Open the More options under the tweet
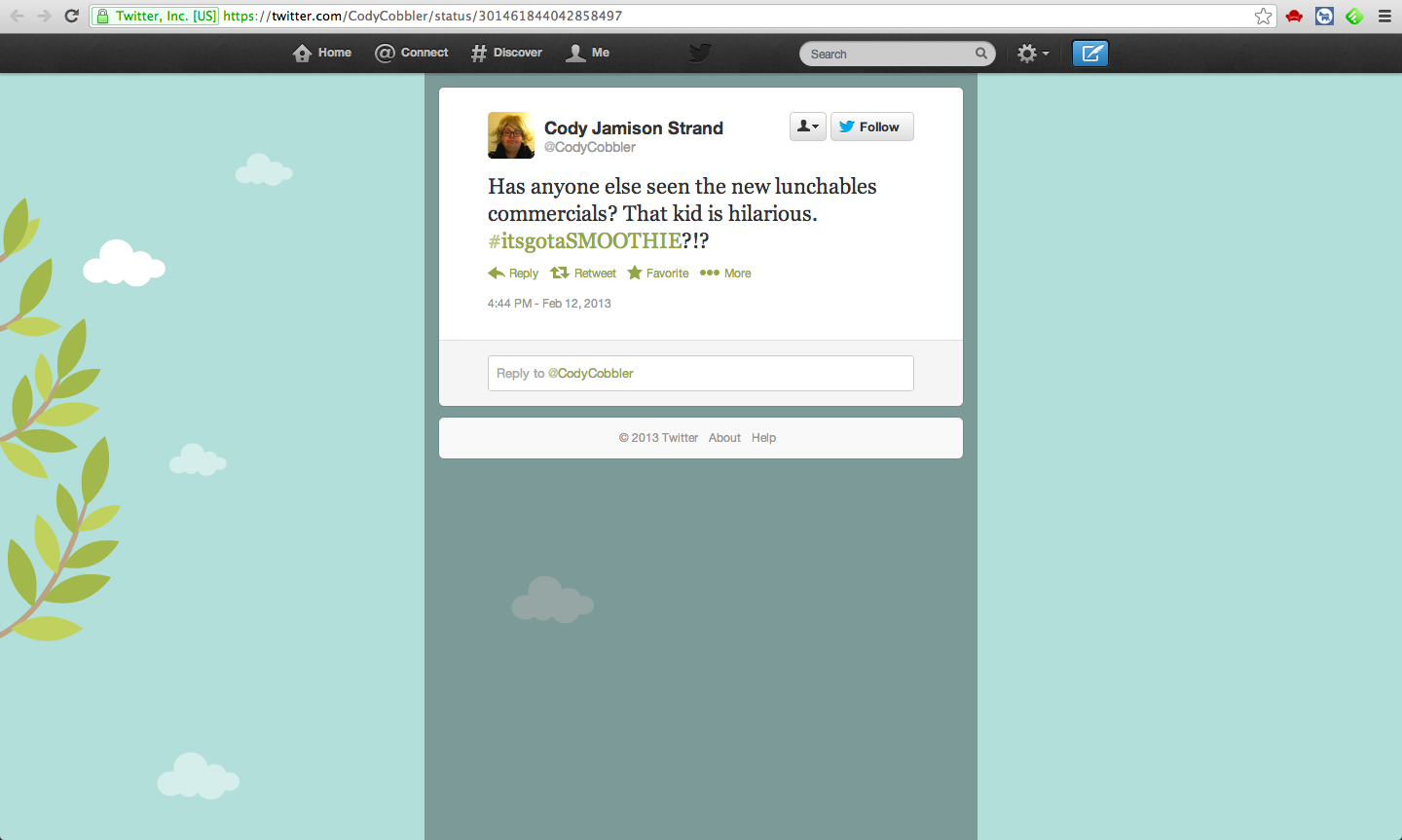1402x840 pixels. (725, 274)
